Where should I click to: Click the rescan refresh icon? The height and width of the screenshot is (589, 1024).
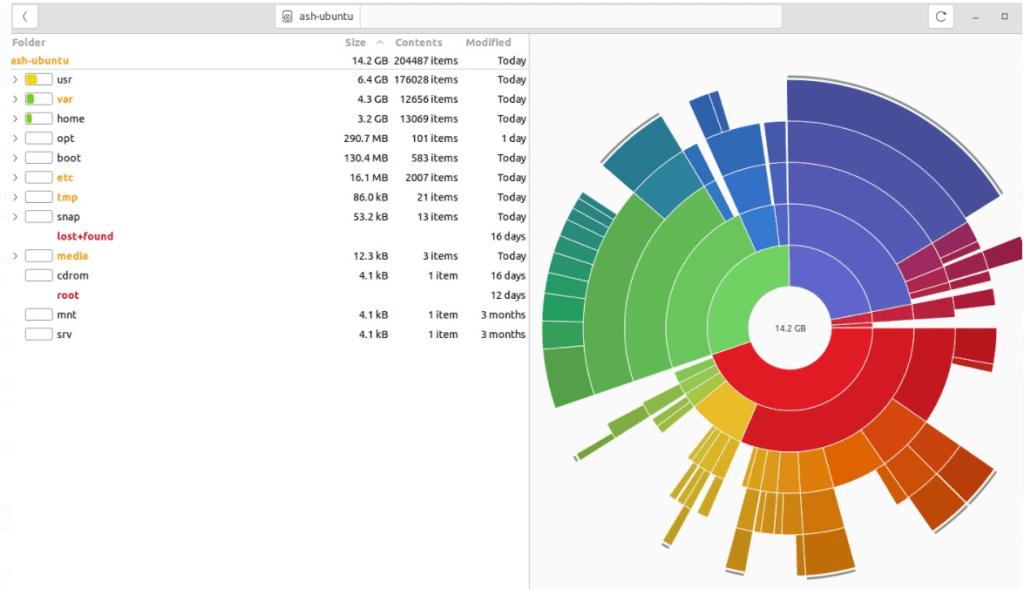coord(940,17)
